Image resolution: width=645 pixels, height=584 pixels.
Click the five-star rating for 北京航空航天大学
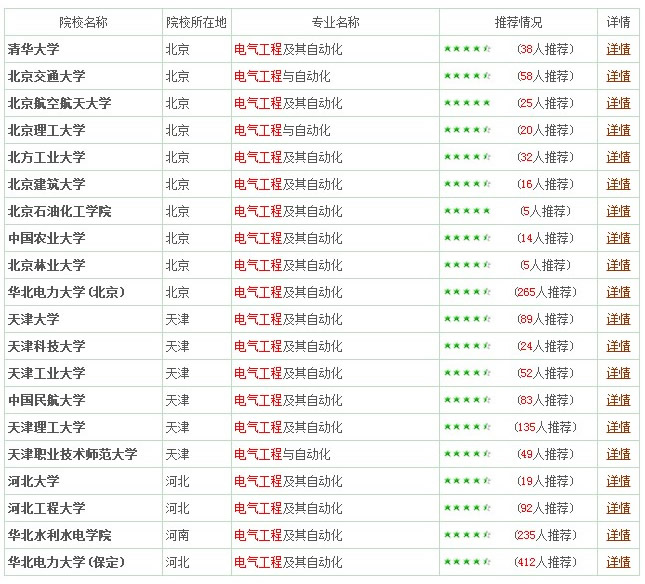[x=467, y=103]
